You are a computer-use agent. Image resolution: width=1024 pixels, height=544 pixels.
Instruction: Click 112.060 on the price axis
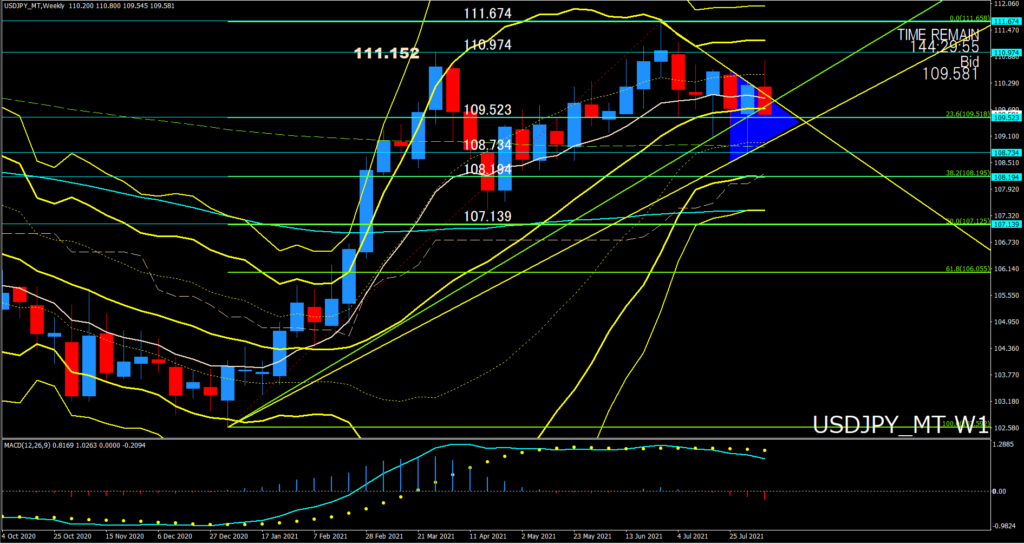(1006, 5)
